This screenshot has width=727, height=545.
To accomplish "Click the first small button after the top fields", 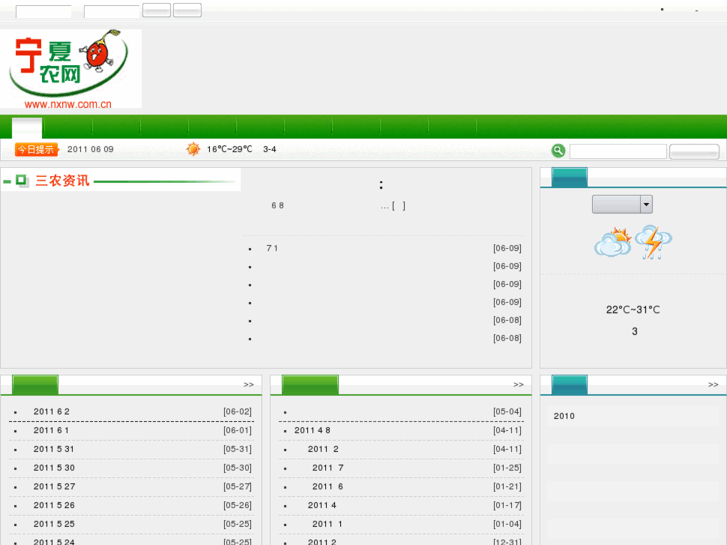I will pyautogui.click(x=156, y=10).
